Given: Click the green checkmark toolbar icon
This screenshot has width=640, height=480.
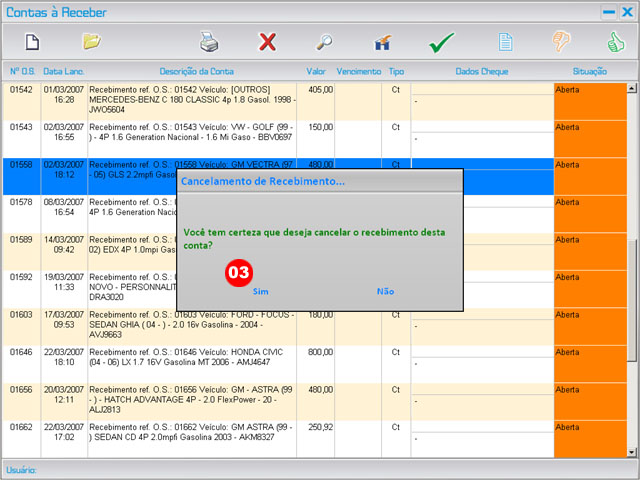Looking at the screenshot, I should tap(441, 43).
